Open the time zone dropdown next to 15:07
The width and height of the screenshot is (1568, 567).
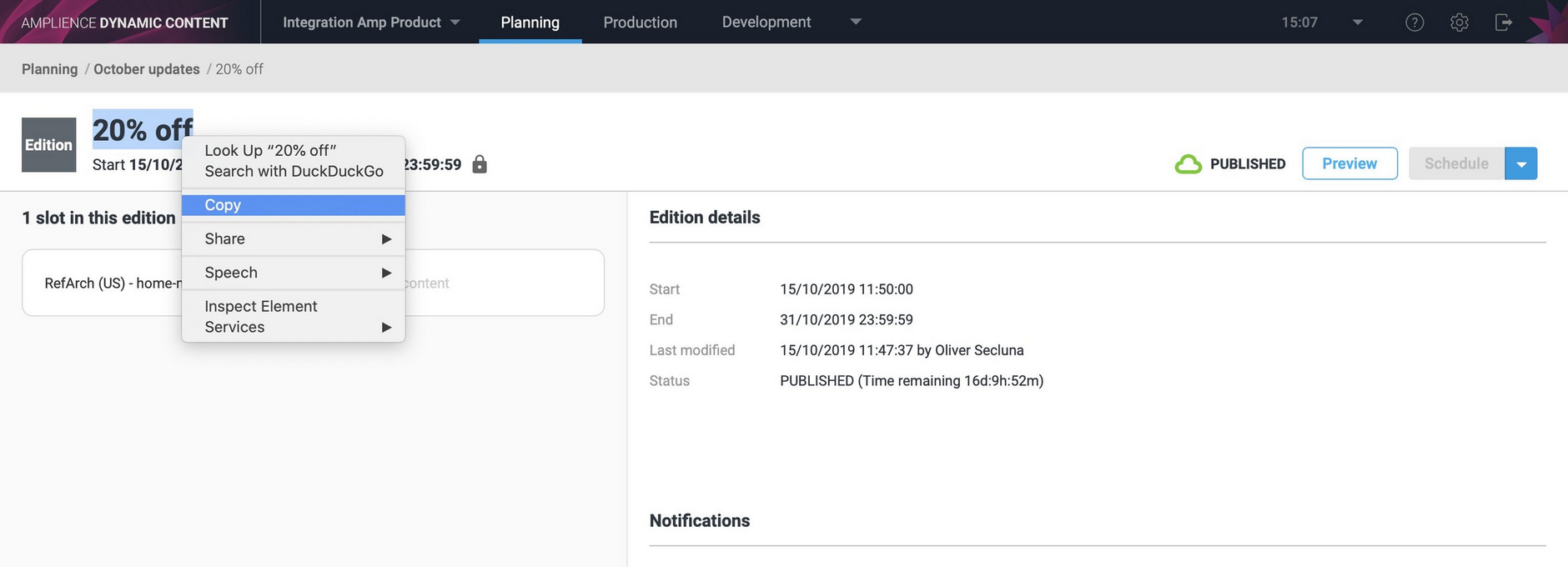click(x=1358, y=23)
